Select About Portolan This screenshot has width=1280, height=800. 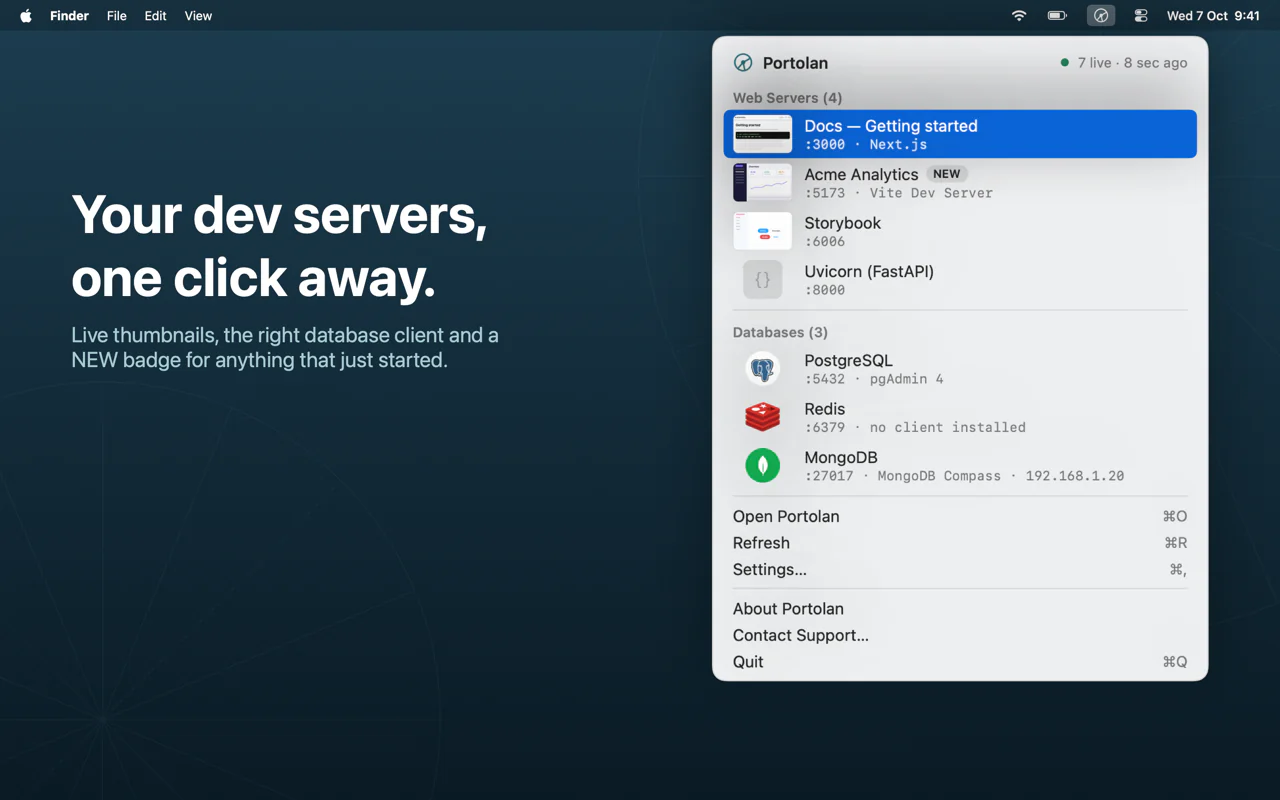click(960, 609)
